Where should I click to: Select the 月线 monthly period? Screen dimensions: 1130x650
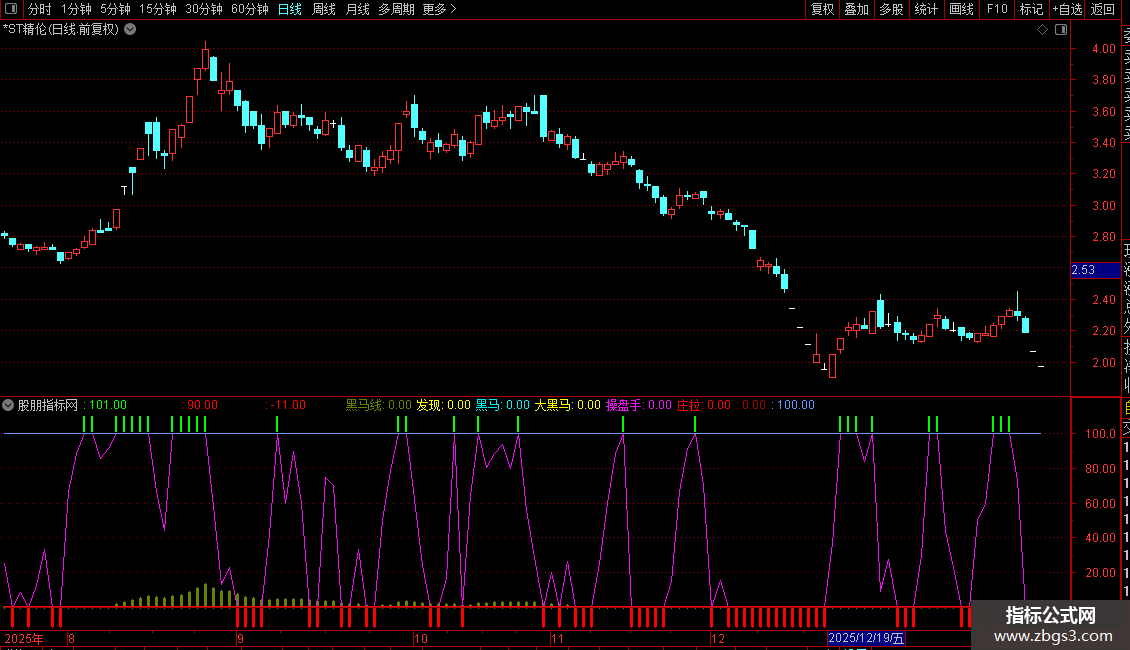coord(357,9)
